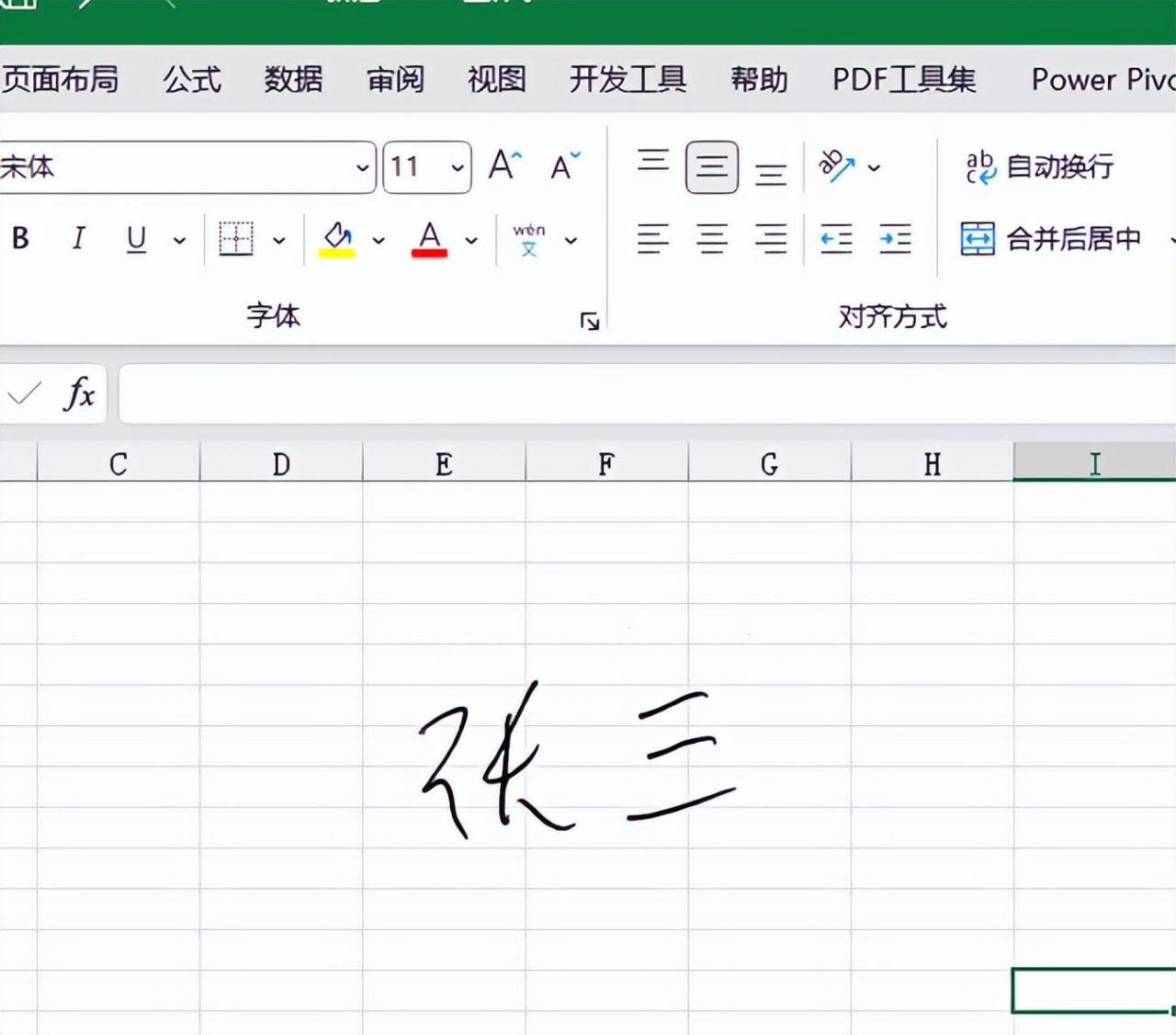This screenshot has height=1035, width=1176.
Task: Open the 数据 tab
Action: tap(293, 79)
